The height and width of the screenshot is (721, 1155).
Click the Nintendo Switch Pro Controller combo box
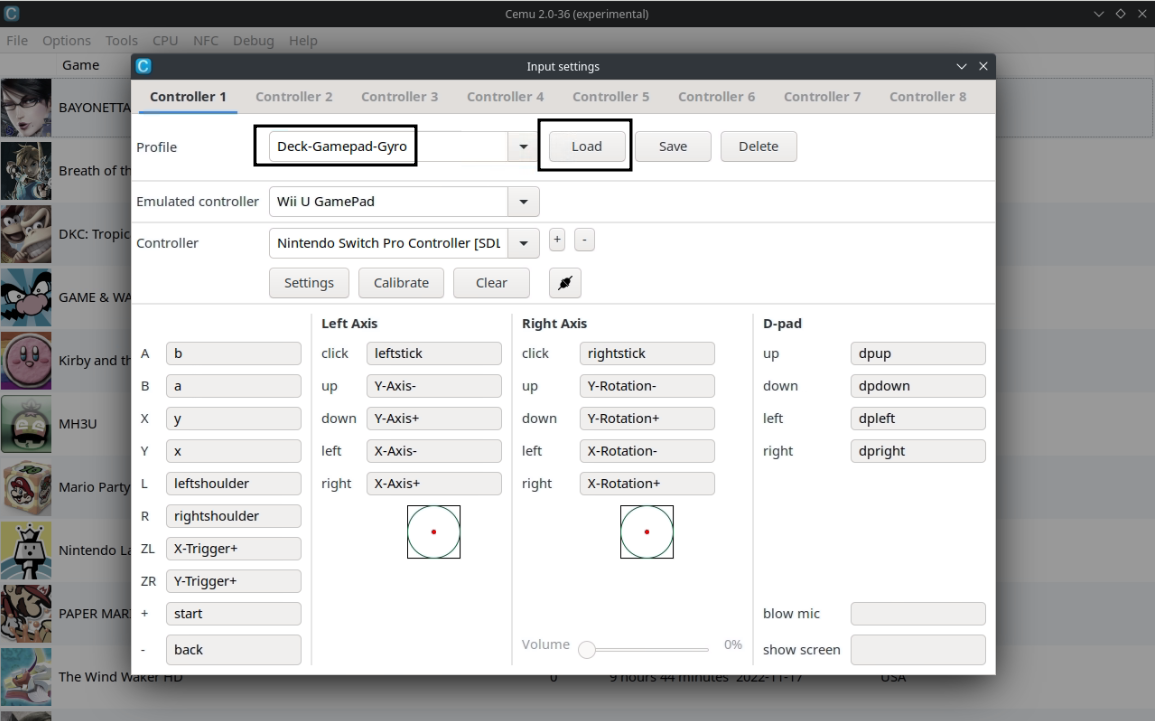coord(404,243)
